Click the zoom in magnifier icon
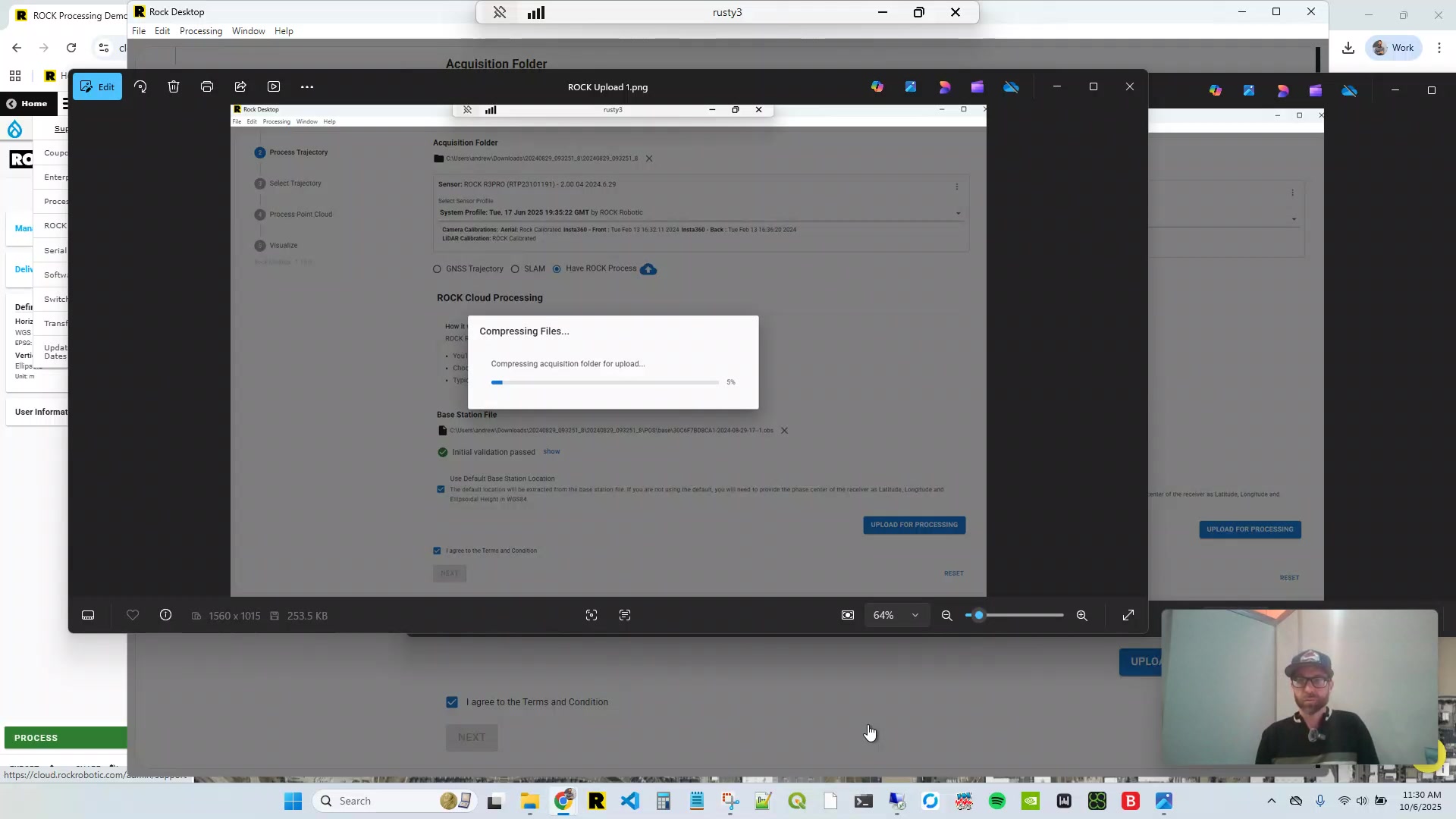 click(x=1081, y=615)
